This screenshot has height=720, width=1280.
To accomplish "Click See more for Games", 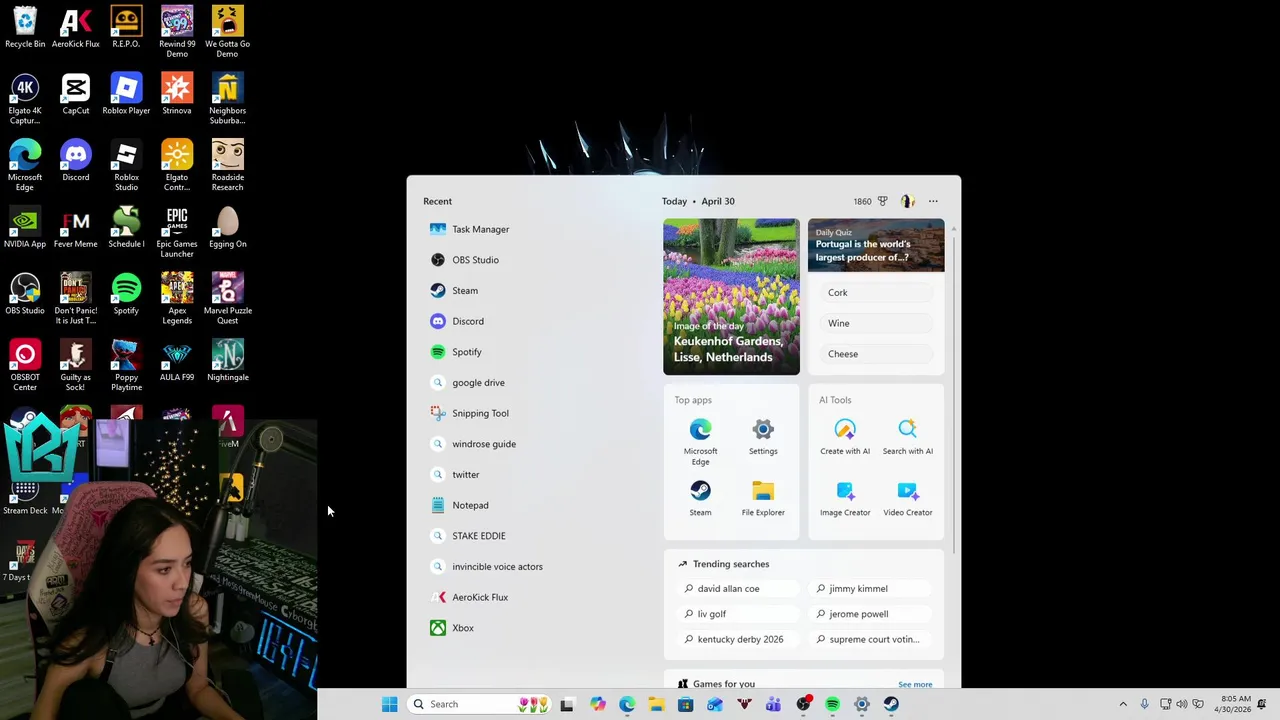I will pyautogui.click(x=915, y=685).
